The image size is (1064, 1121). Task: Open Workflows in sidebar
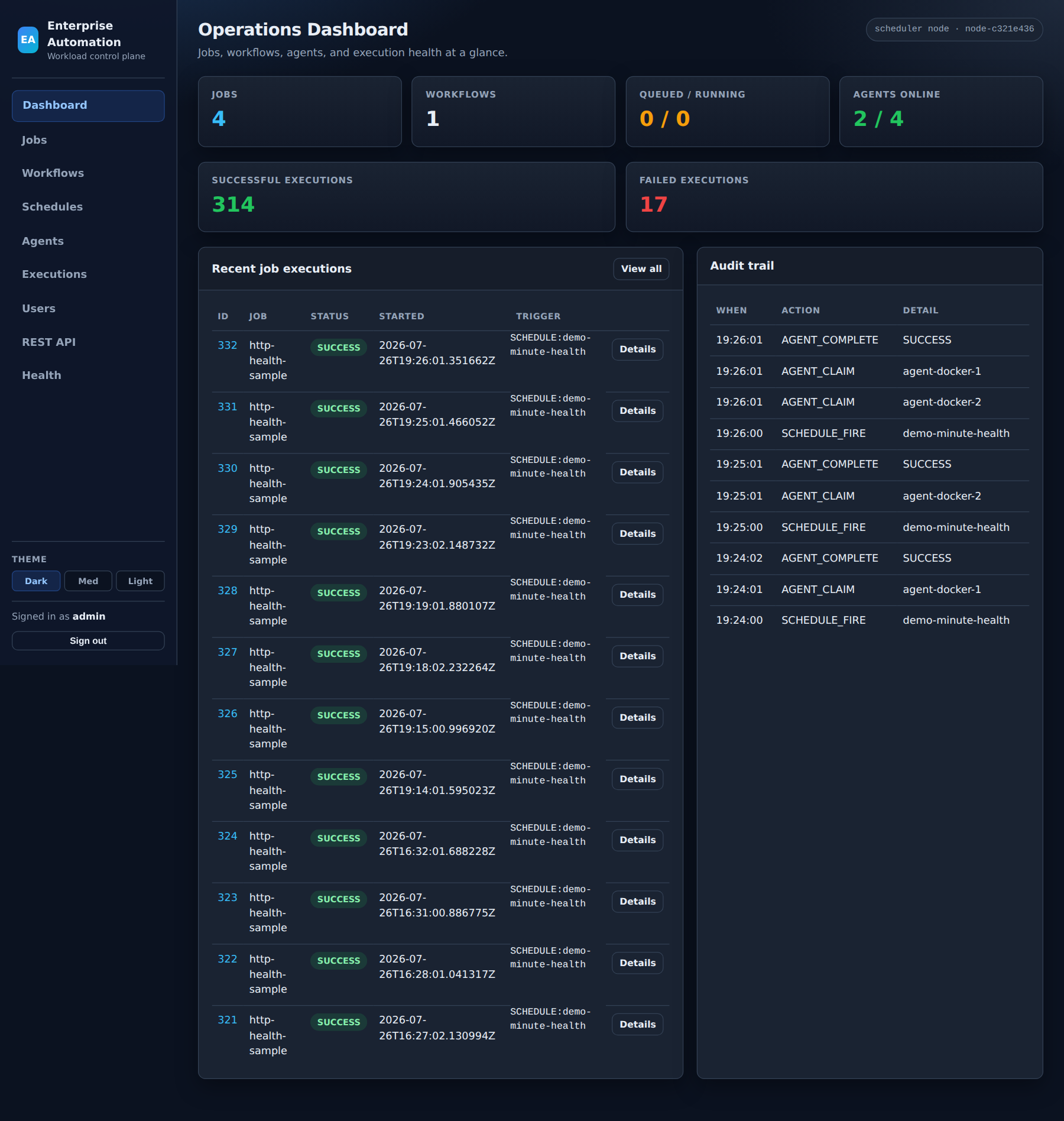(x=88, y=173)
